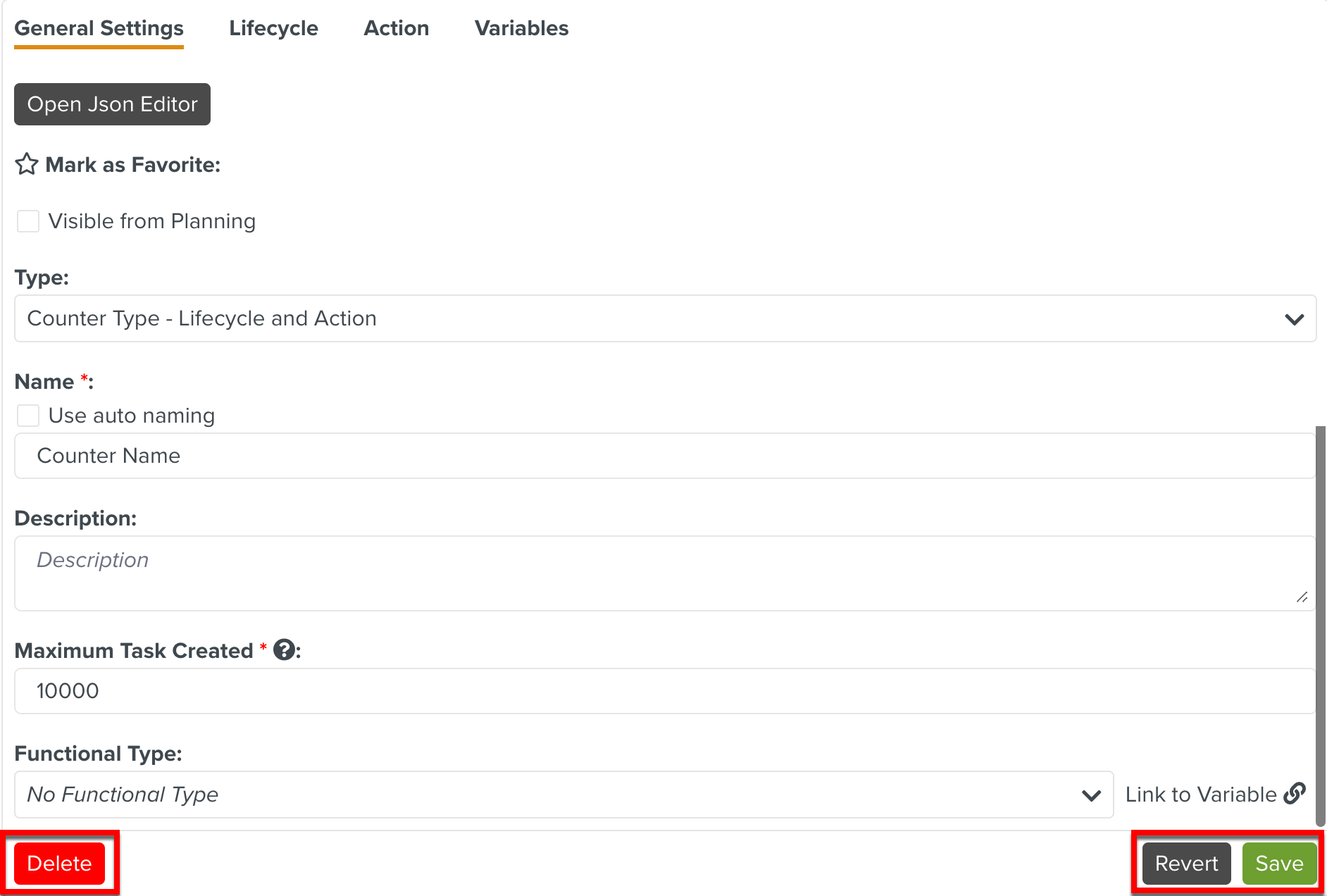1327x896 pixels.
Task: Expand the Functional Type dropdown
Action: coord(563,795)
